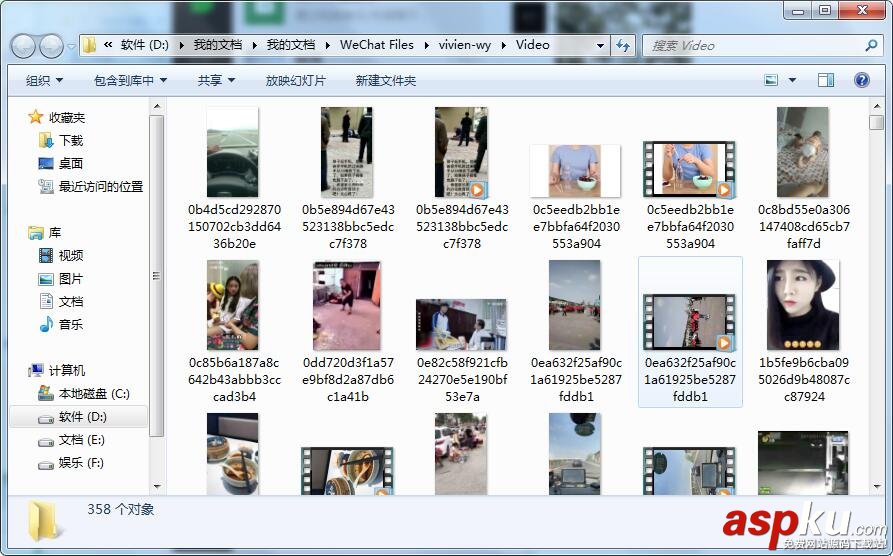Toggle the preview pane icon
This screenshot has height=556, width=893.
point(826,80)
